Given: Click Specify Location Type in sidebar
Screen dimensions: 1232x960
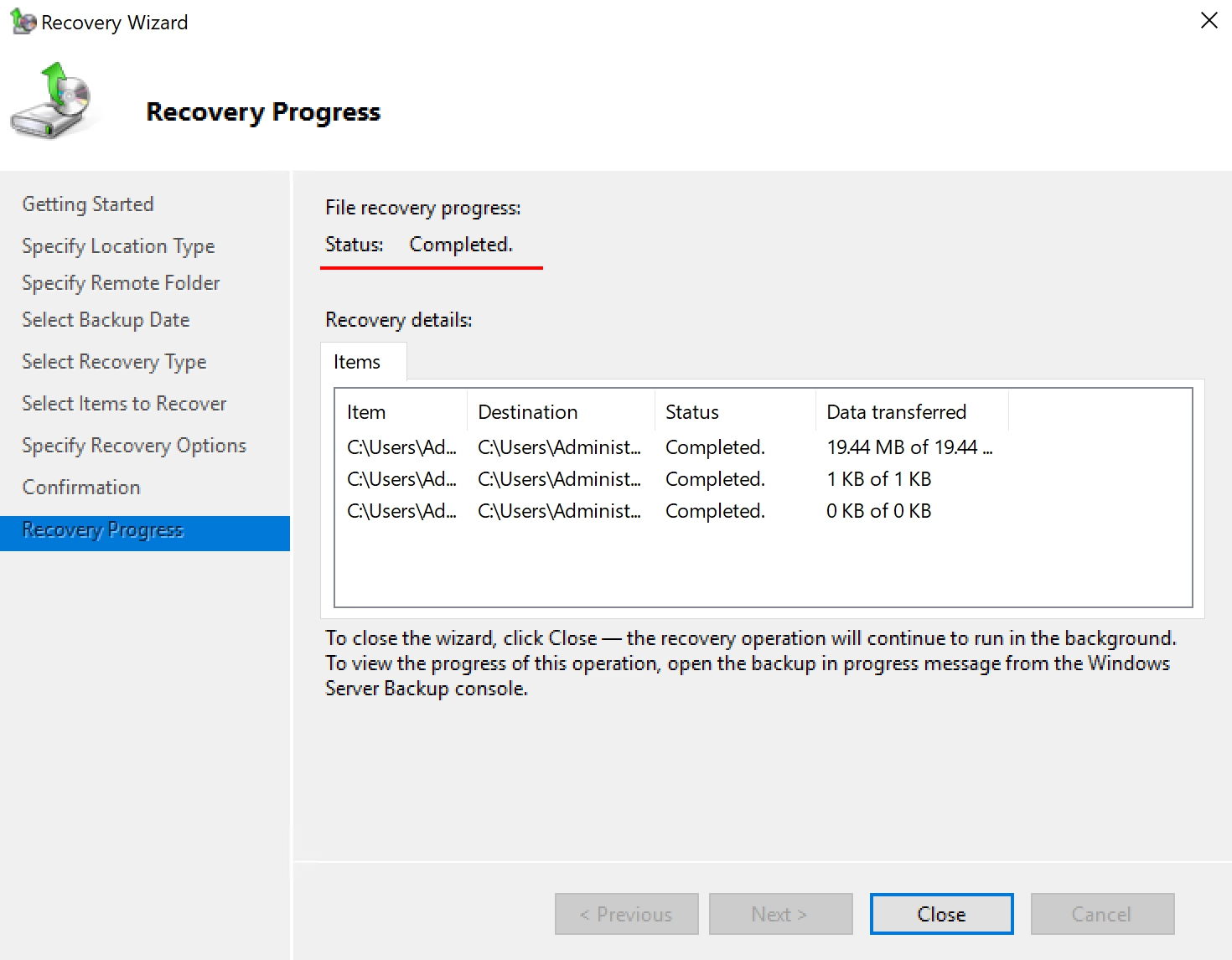Looking at the screenshot, I should click(x=118, y=246).
